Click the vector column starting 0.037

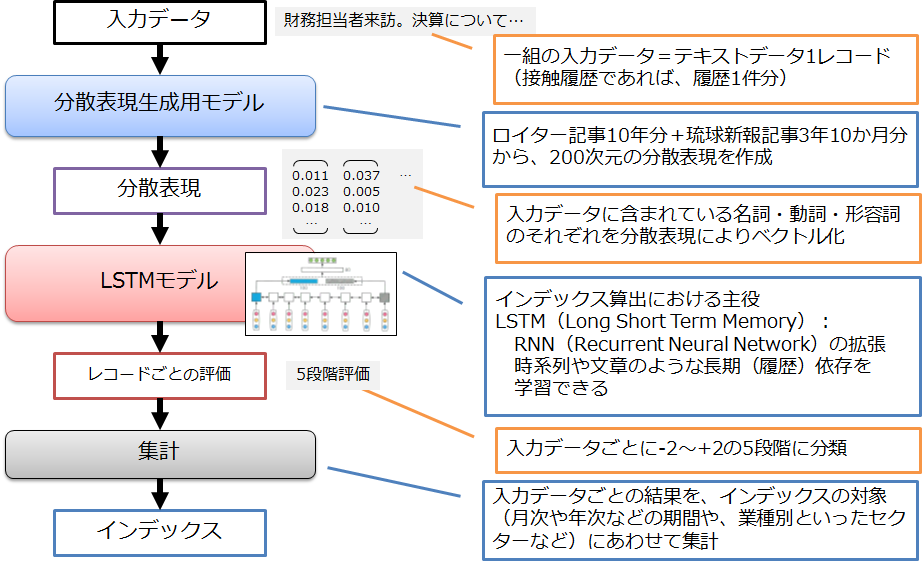(x=361, y=197)
